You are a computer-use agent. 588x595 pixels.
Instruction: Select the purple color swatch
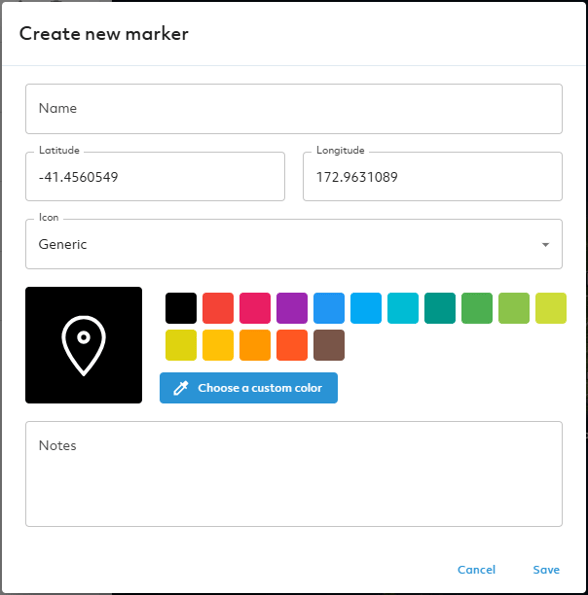click(292, 308)
